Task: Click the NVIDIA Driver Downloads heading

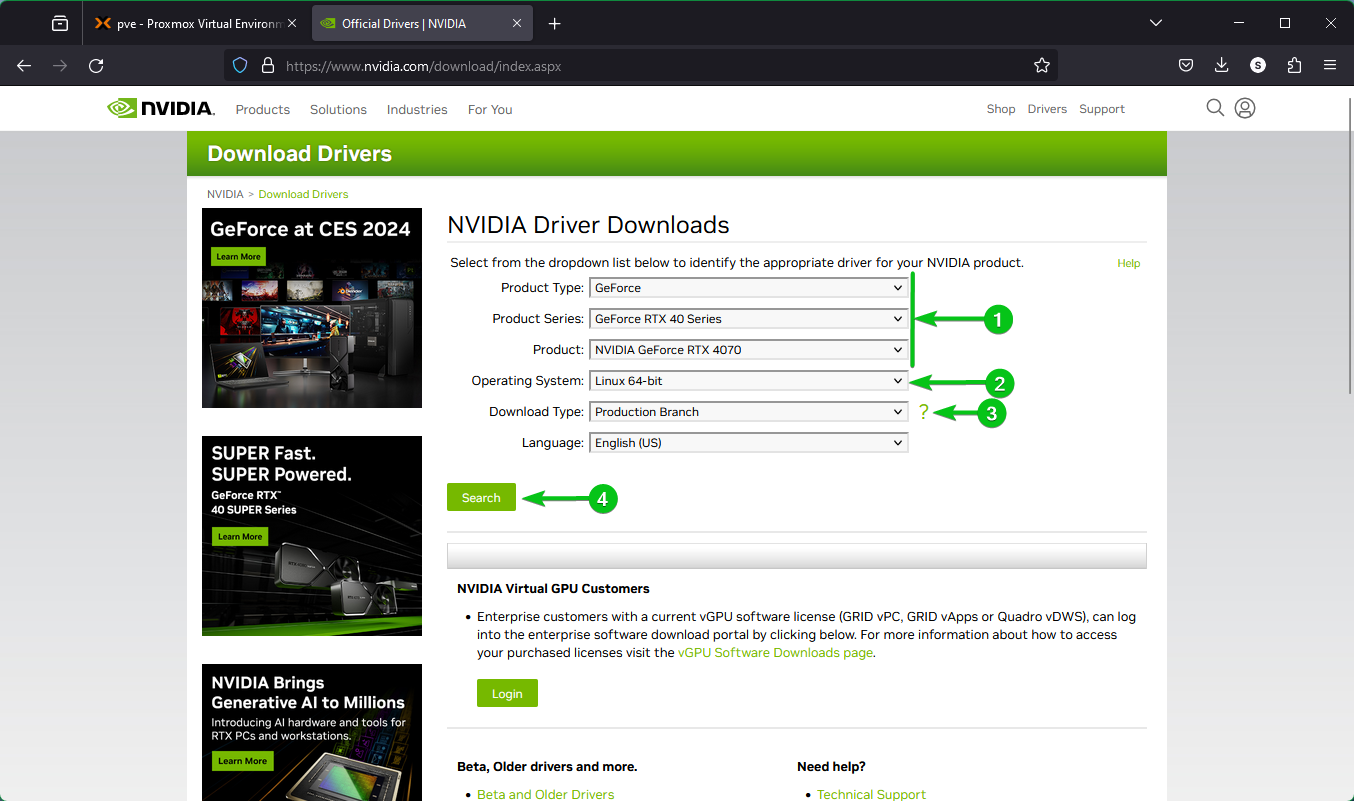Action: click(x=588, y=225)
